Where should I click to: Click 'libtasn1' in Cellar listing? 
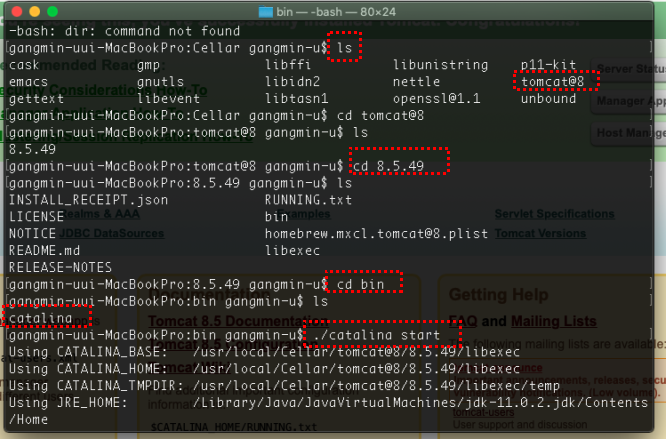point(296,98)
